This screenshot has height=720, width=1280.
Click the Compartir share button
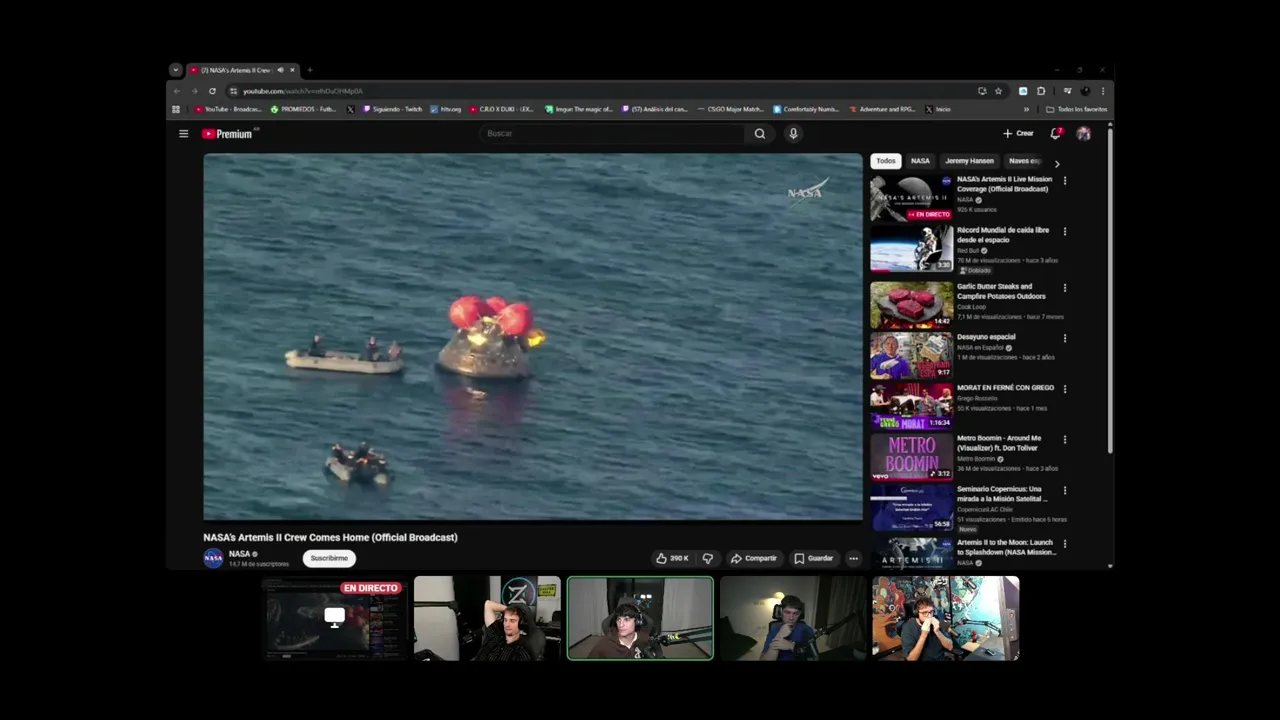tap(753, 558)
